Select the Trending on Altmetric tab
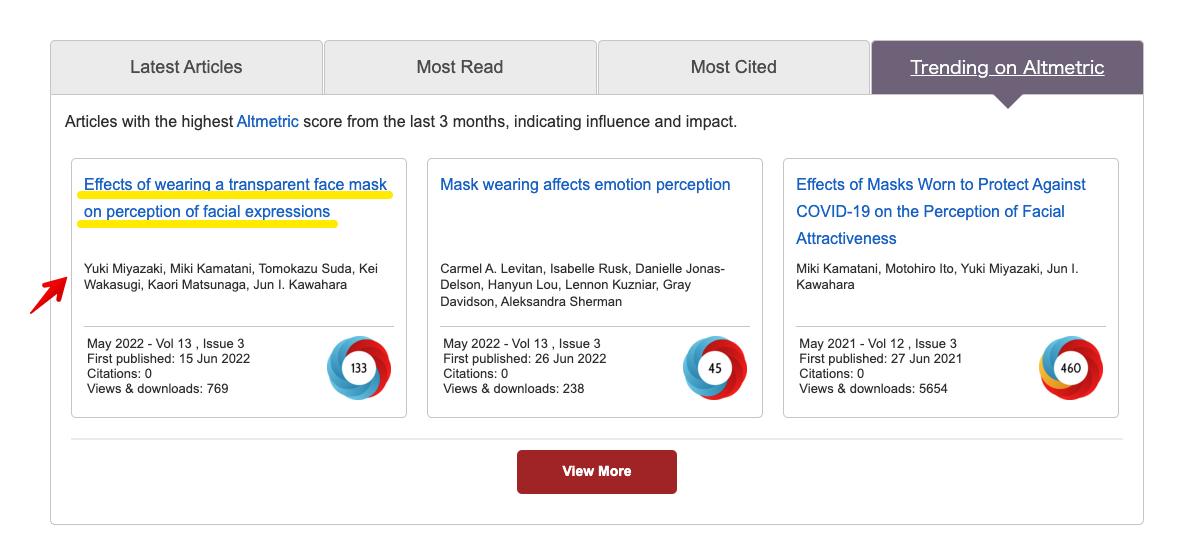1195x555 pixels. coord(1007,68)
